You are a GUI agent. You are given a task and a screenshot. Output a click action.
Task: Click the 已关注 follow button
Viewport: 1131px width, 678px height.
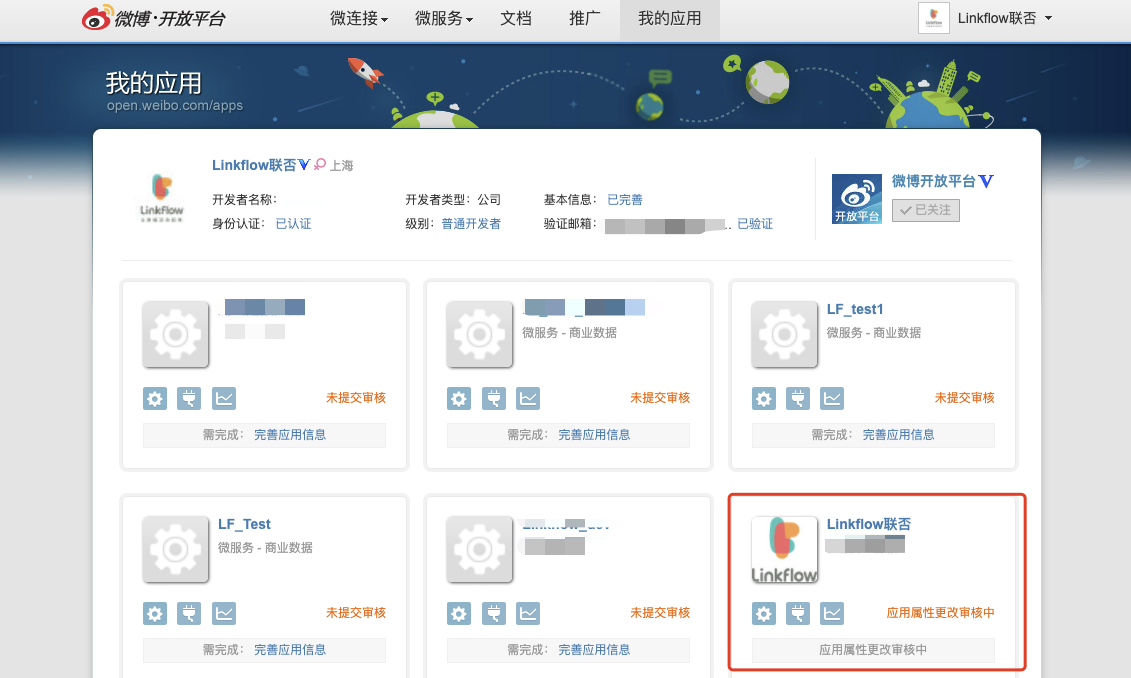(x=925, y=210)
